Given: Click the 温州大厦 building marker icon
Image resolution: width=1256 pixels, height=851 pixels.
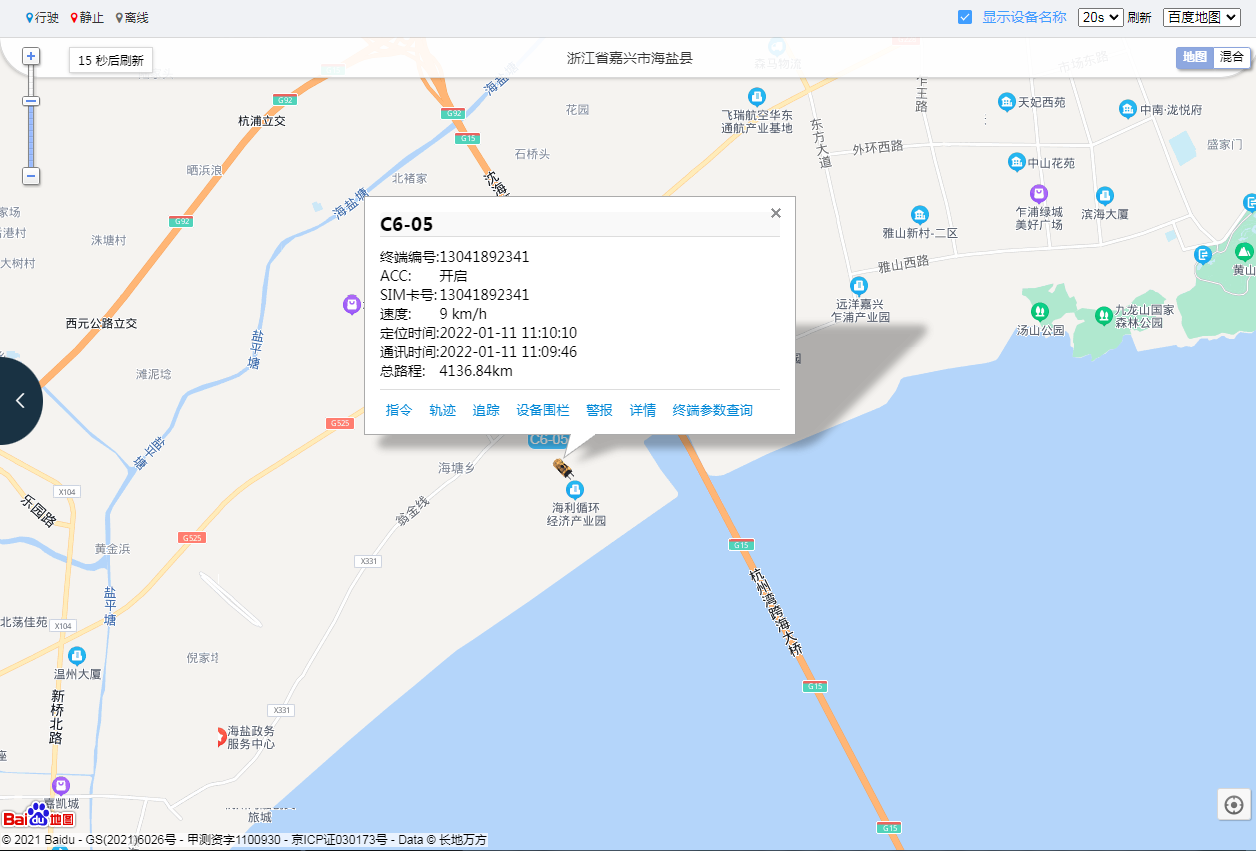Looking at the screenshot, I should [x=77, y=656].
